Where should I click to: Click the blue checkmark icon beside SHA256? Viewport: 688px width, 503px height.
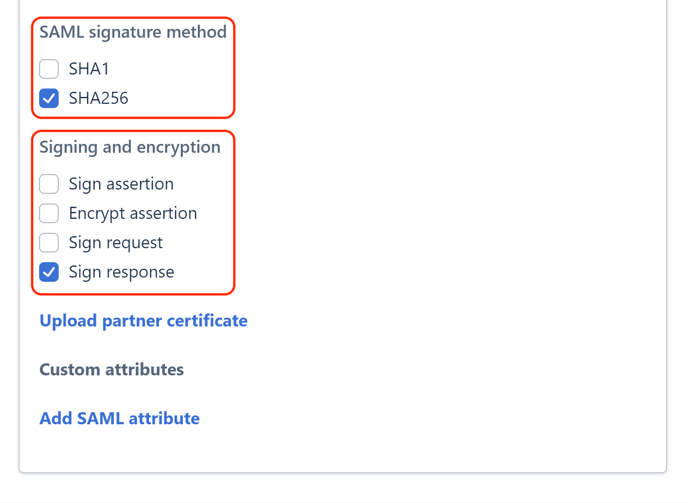point(49,98)
